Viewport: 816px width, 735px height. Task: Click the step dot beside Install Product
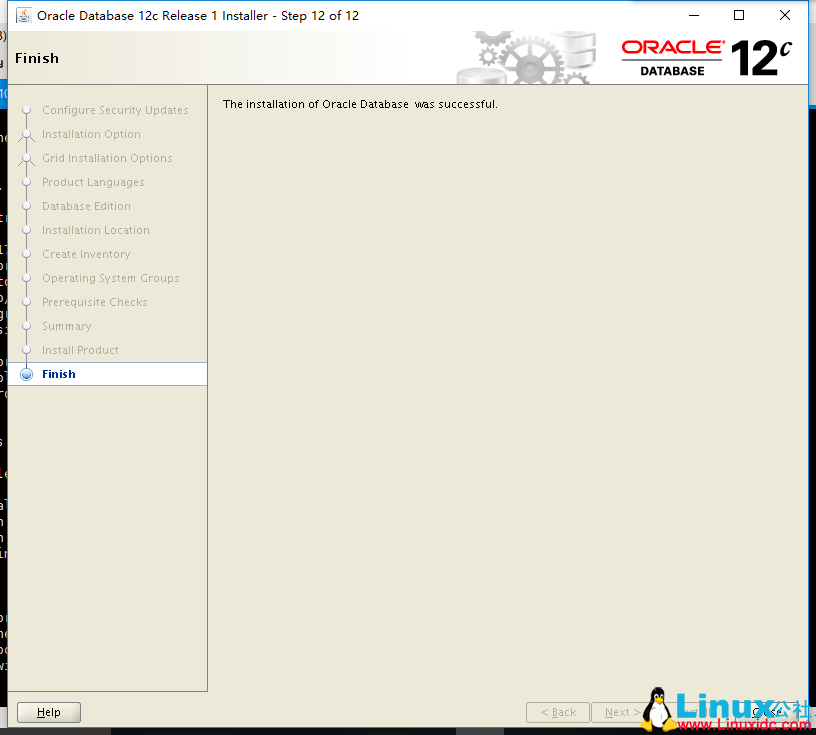coord(27,350)
